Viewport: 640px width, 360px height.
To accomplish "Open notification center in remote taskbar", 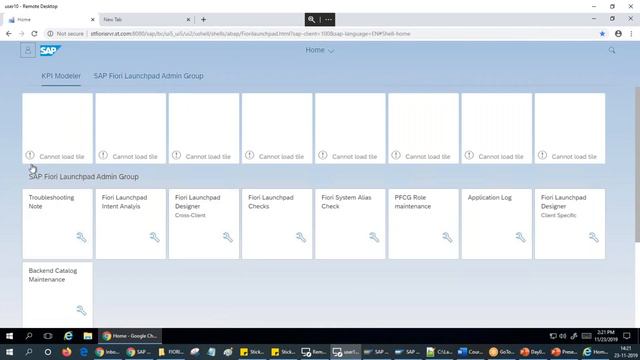I will pyautogui.click(x=627, y=336).
